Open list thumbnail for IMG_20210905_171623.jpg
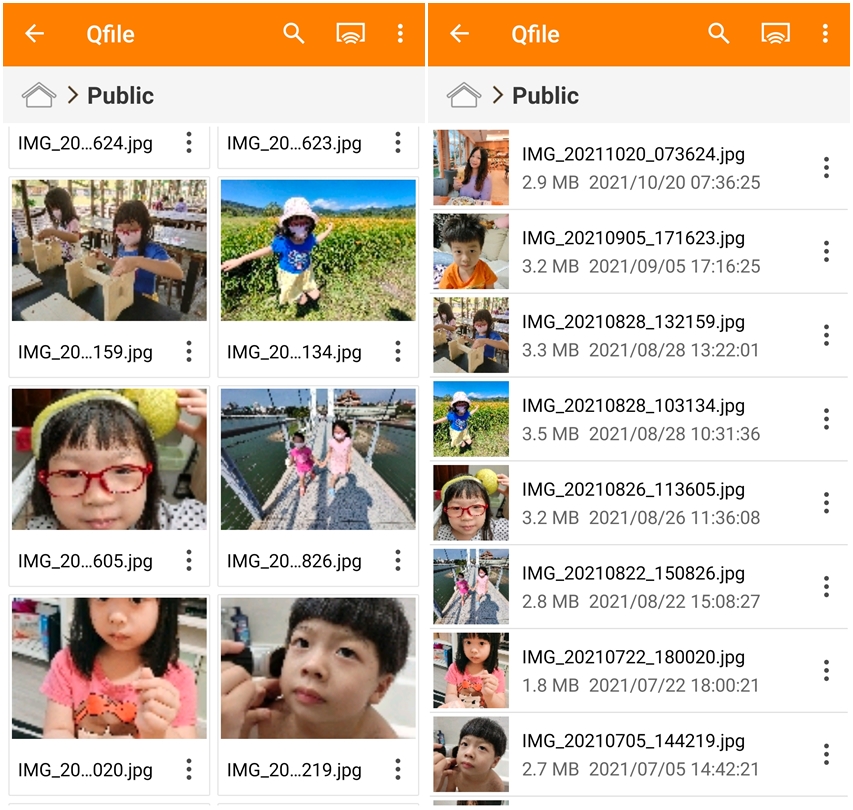The width and height of the screenshot is (853, 810). tap(471, 251)
